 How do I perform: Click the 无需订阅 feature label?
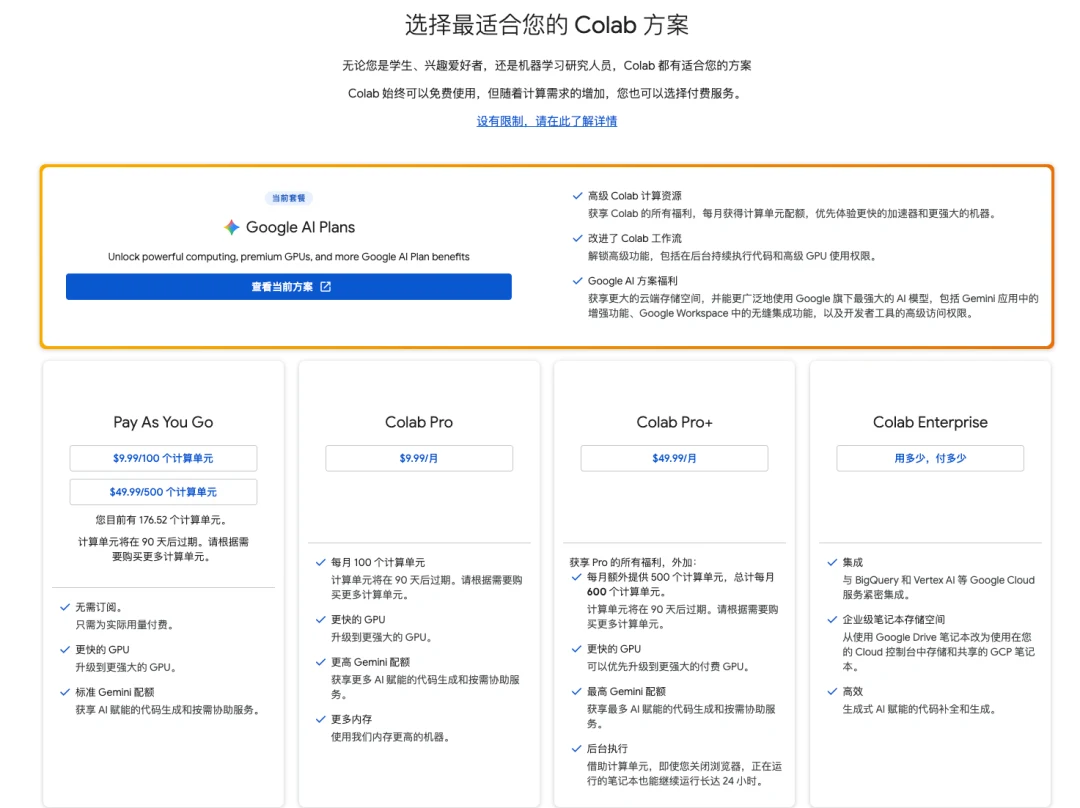click(98, 608)
